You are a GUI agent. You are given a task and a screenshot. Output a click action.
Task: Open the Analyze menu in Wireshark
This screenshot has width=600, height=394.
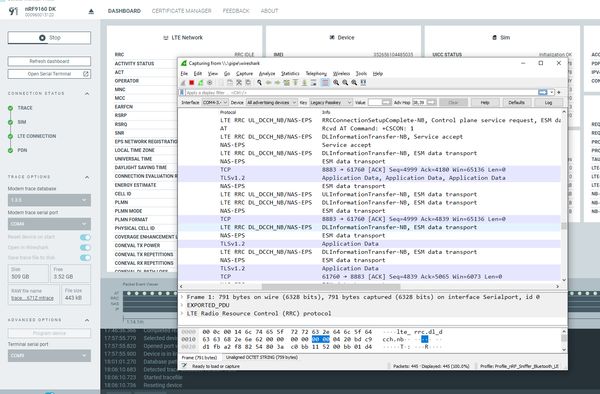267,73
